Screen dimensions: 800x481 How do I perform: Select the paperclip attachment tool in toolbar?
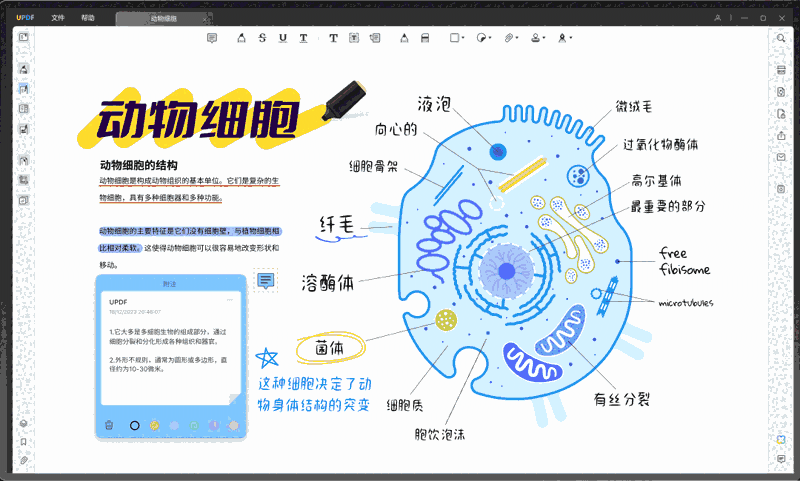pos(508,38)
